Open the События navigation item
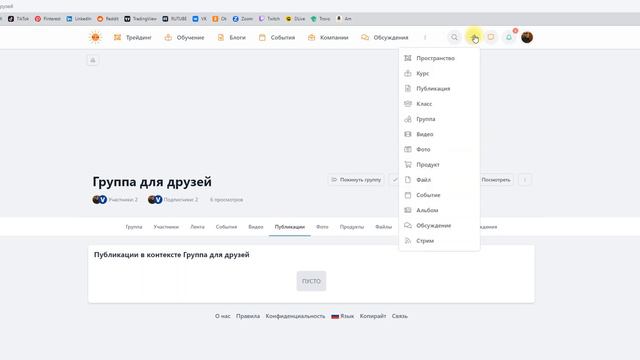 277,38
